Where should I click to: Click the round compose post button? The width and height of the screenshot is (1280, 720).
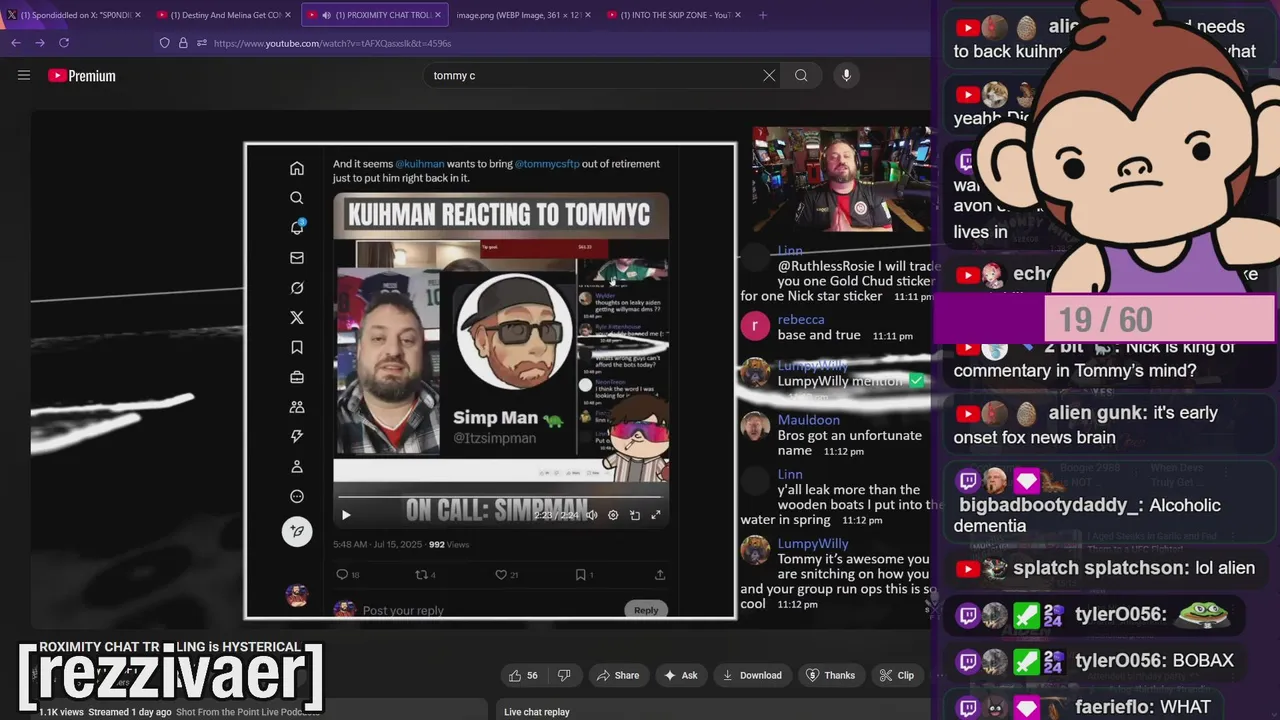(x=297, y=531)
